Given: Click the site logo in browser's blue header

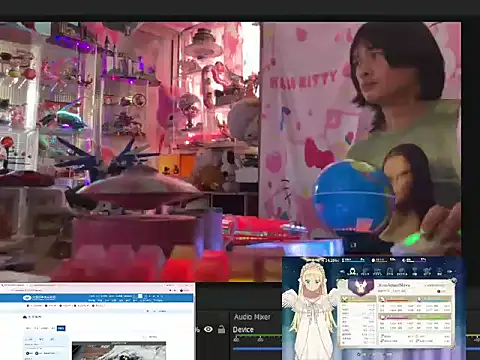Looking at the screenshot, I should pyautogui.click(x=39, y=297).
